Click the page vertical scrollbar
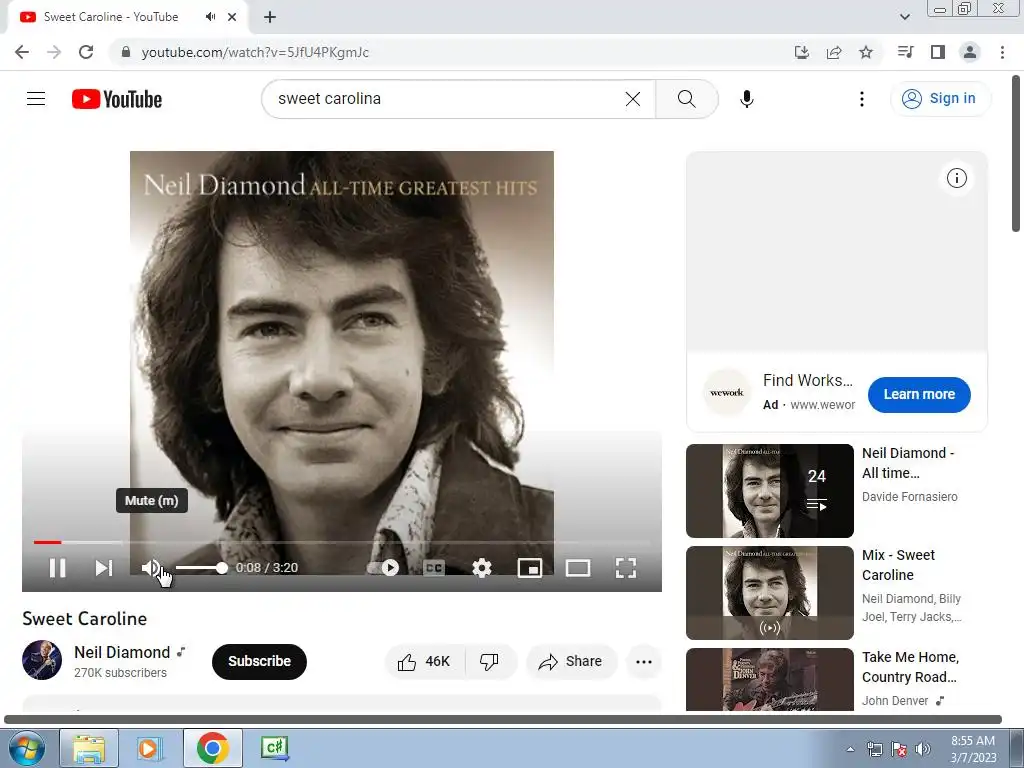Image resolution: width=1024 pixels, height=768 pixels. tap(1016, 153)
